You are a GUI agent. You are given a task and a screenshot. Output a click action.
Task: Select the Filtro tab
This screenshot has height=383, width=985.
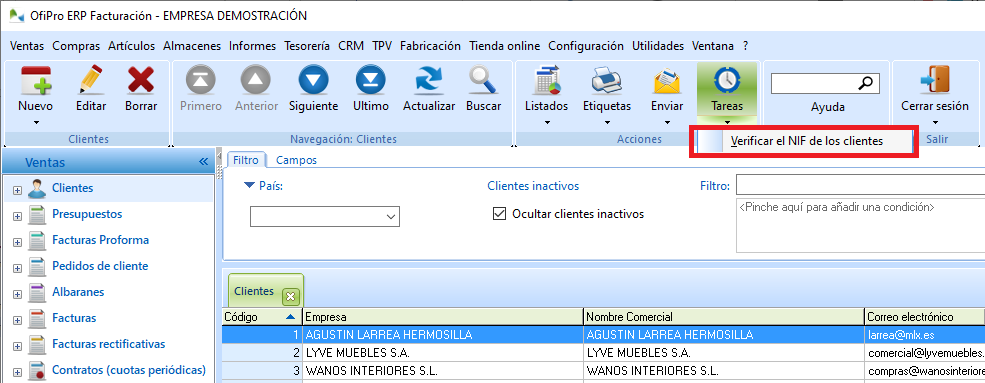pyautogui.click(x=246, y=160)
